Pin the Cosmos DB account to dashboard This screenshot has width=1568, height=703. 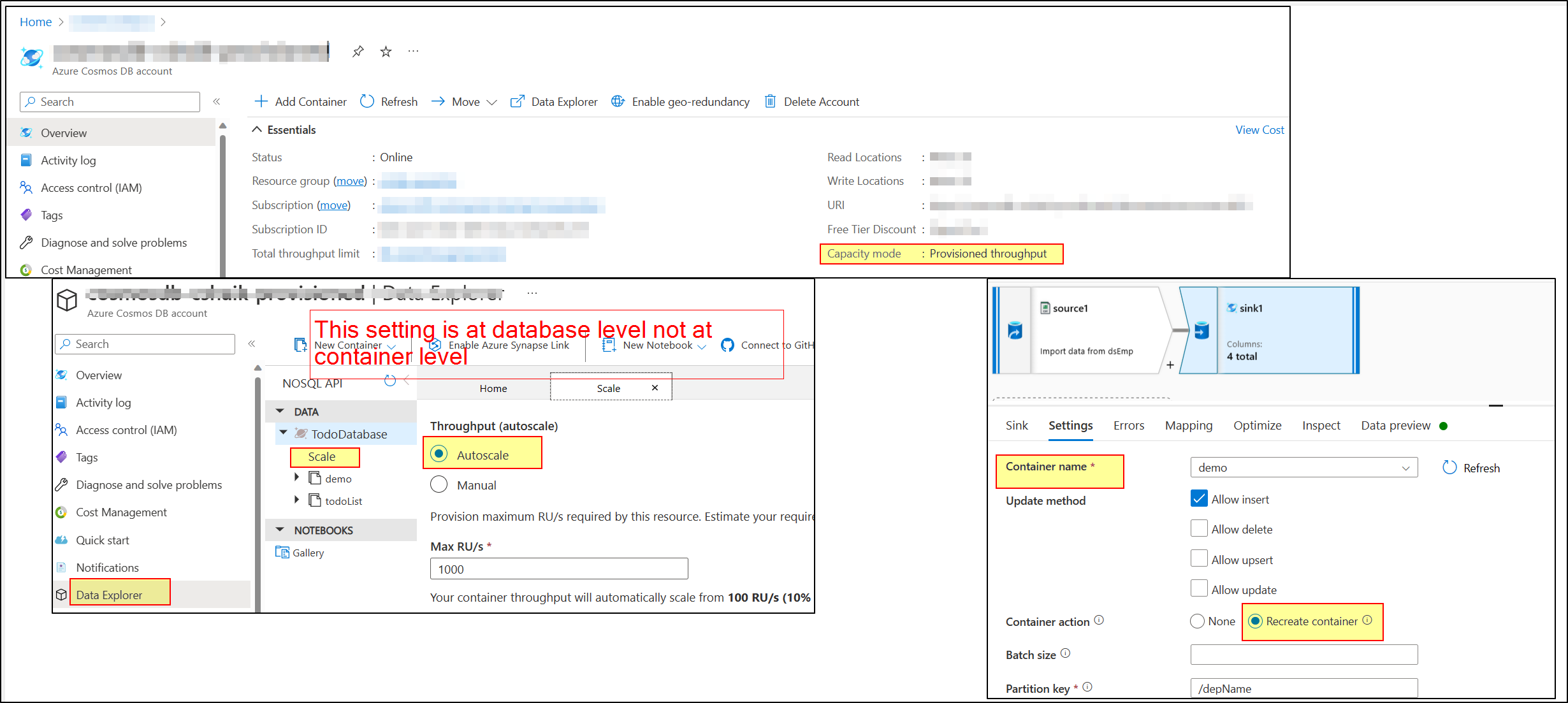click(x=358, y=51)
